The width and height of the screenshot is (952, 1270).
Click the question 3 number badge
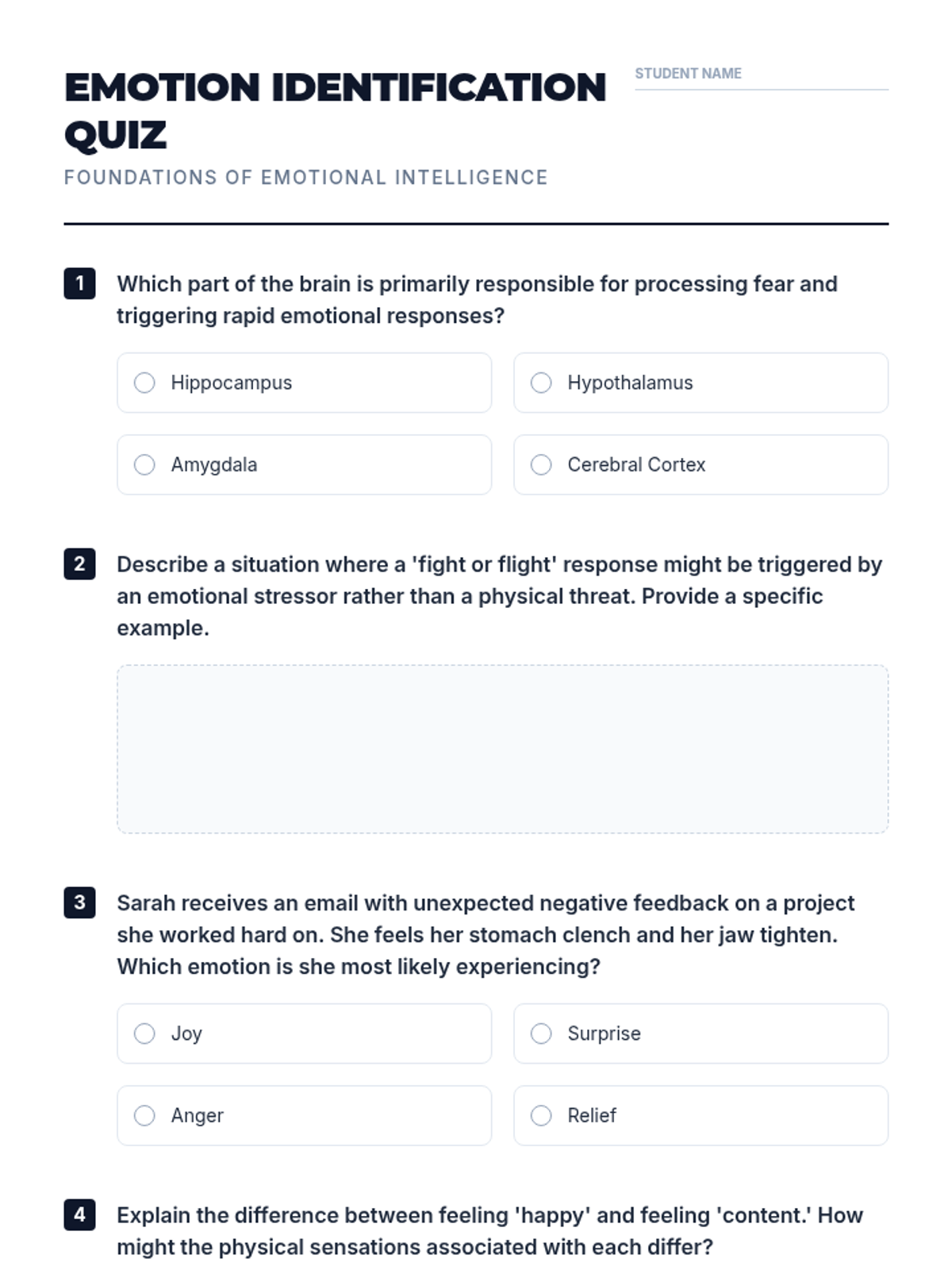79,902
